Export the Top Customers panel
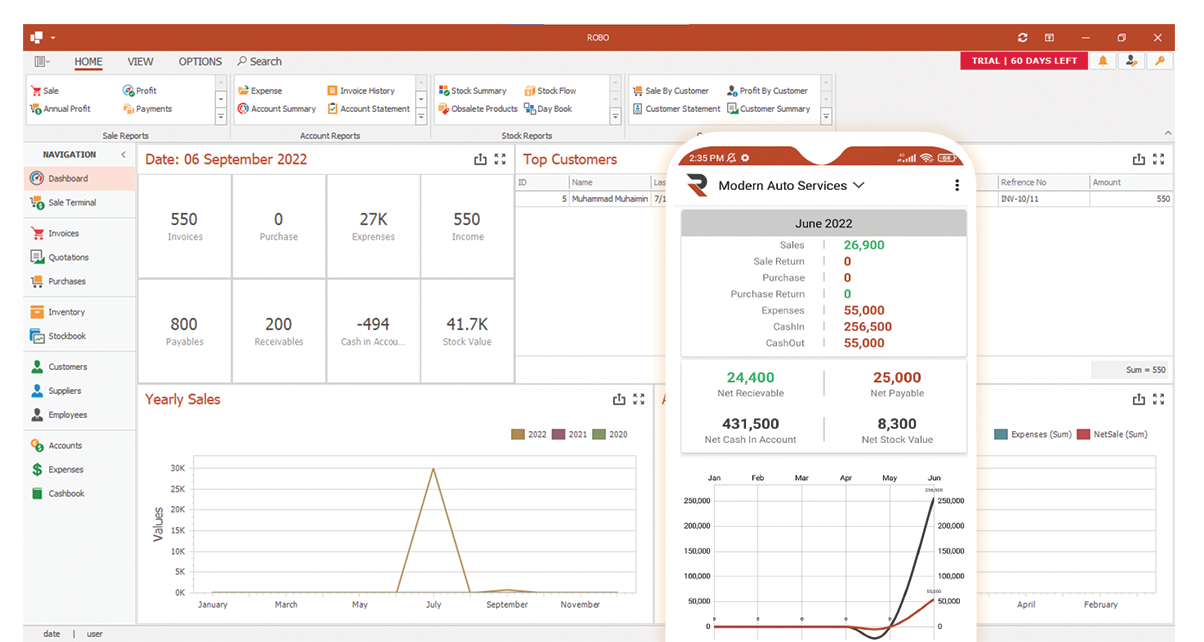The image size is (1204, 642). tap(1138, 159)
